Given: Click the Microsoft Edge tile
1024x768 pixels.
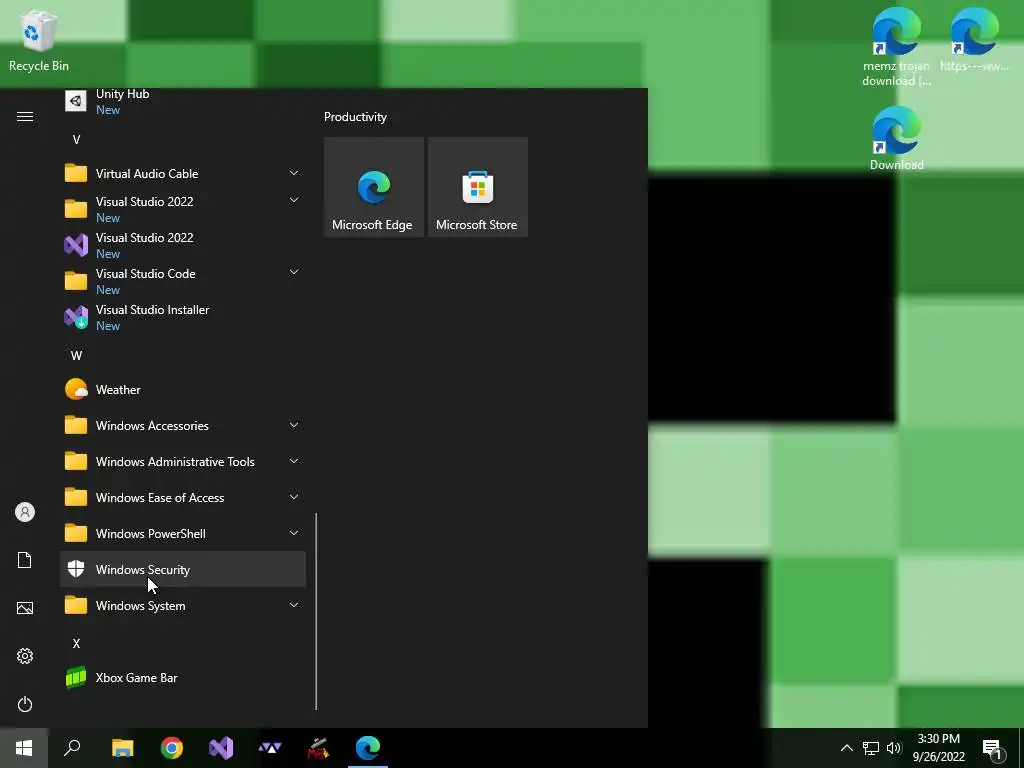Looking at the screenshot, I should tap(374, 187).
